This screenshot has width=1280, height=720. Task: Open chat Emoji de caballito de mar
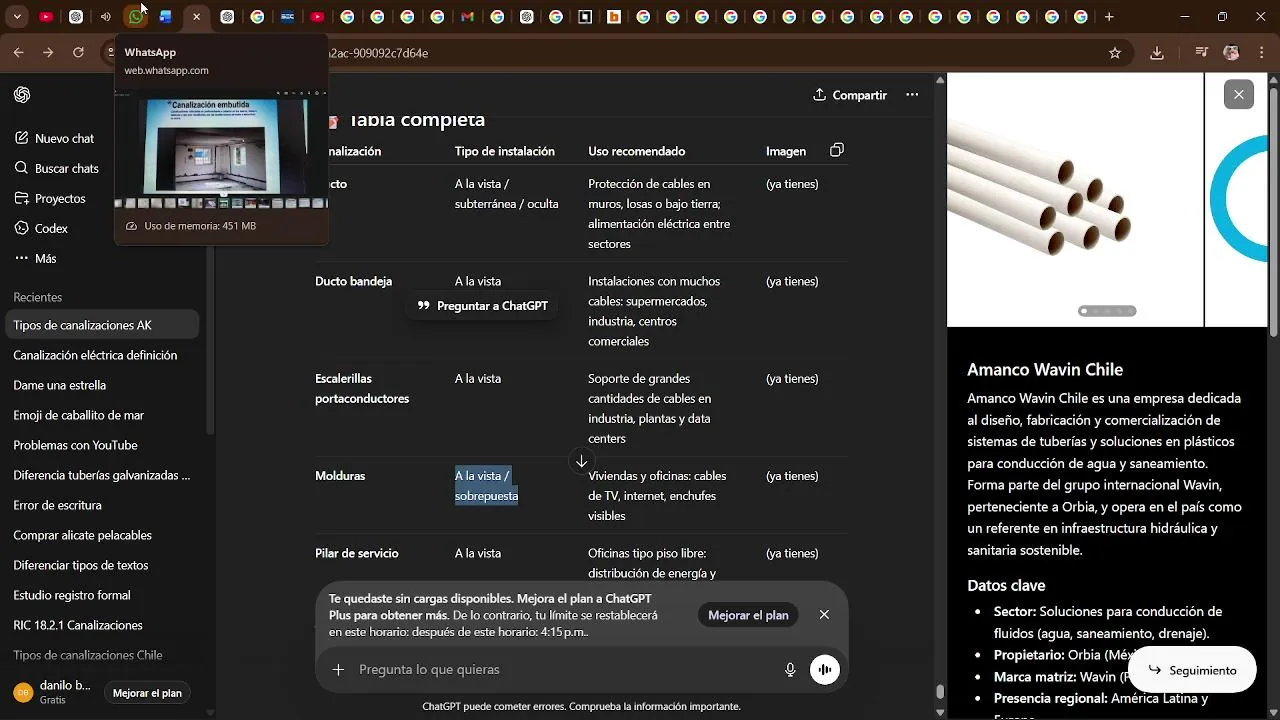click(103, 415)
